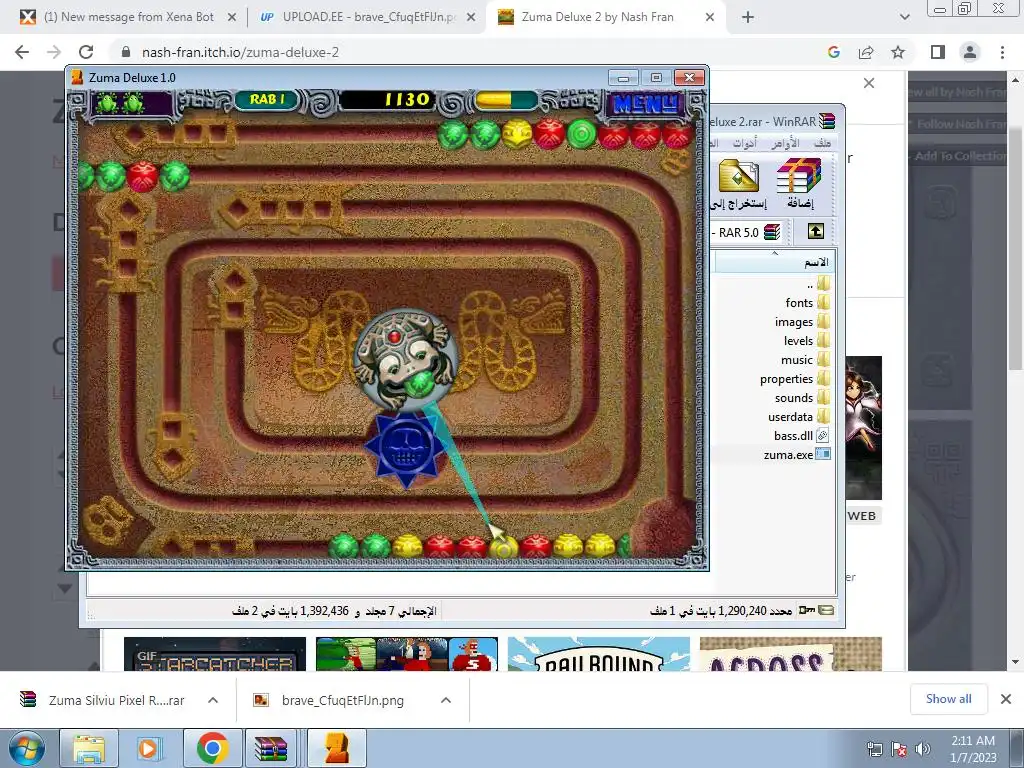Click the share page icon in Chrome

(866, 52)
